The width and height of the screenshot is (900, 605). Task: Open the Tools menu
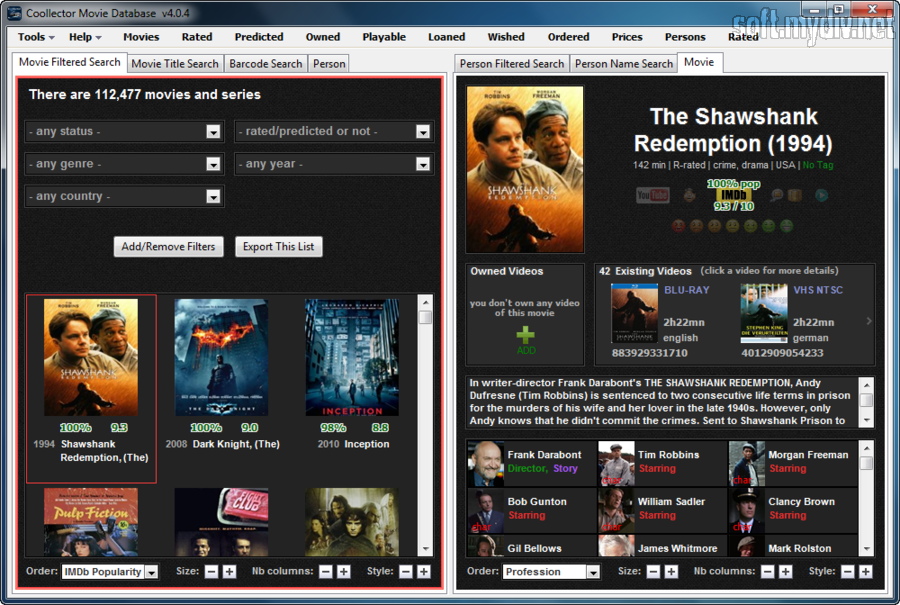(36, 37)
